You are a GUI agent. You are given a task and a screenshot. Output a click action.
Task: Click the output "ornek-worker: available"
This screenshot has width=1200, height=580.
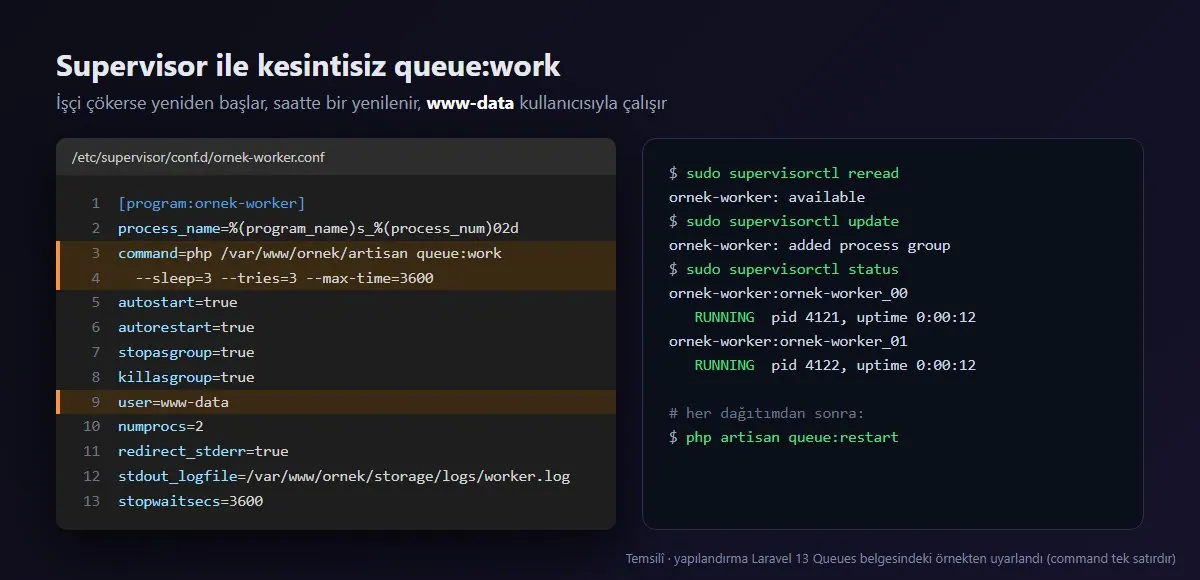767,198
